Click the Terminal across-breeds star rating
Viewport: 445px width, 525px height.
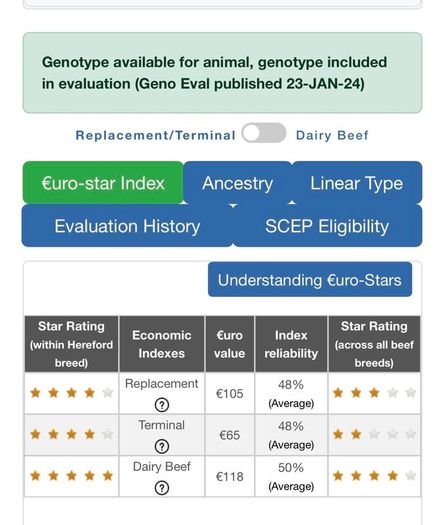pyautogui.click(x=374, y=434)
